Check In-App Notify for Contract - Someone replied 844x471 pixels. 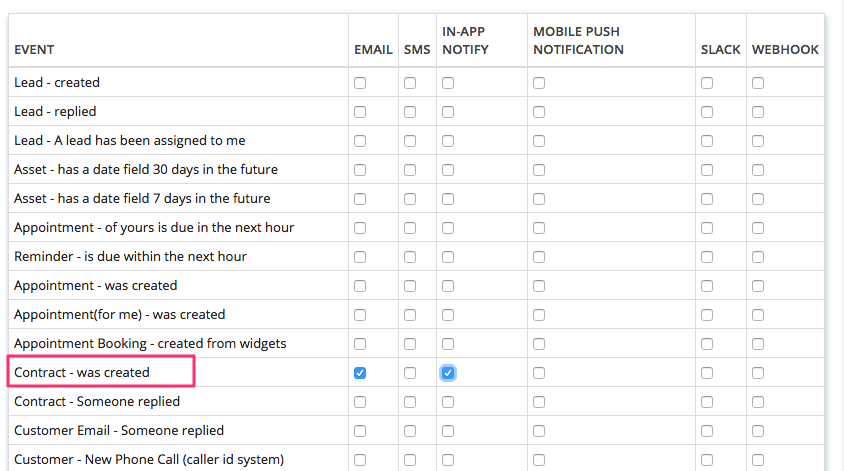tap(448, 402)
